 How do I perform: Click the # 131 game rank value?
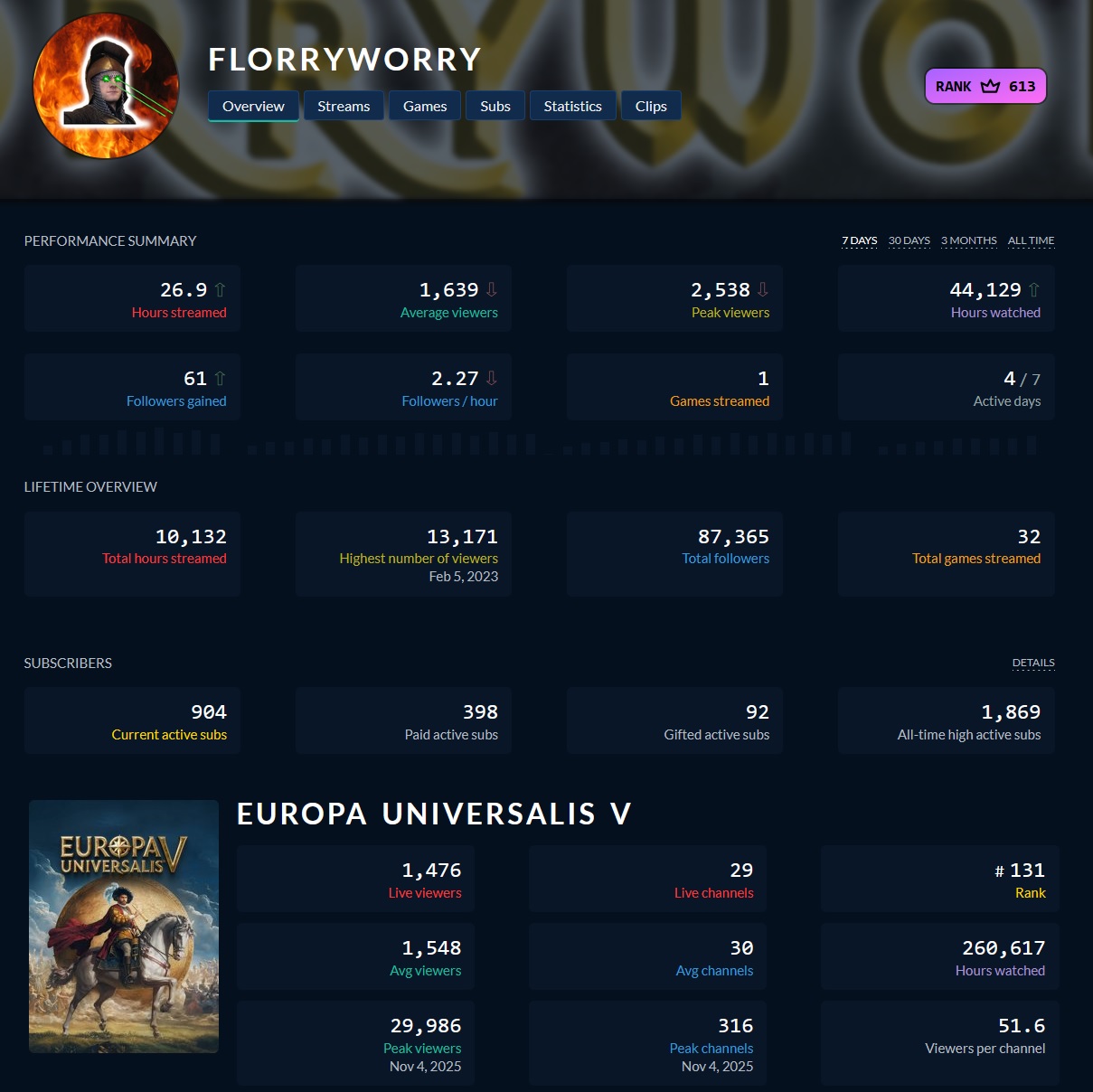click(1020, 871)
